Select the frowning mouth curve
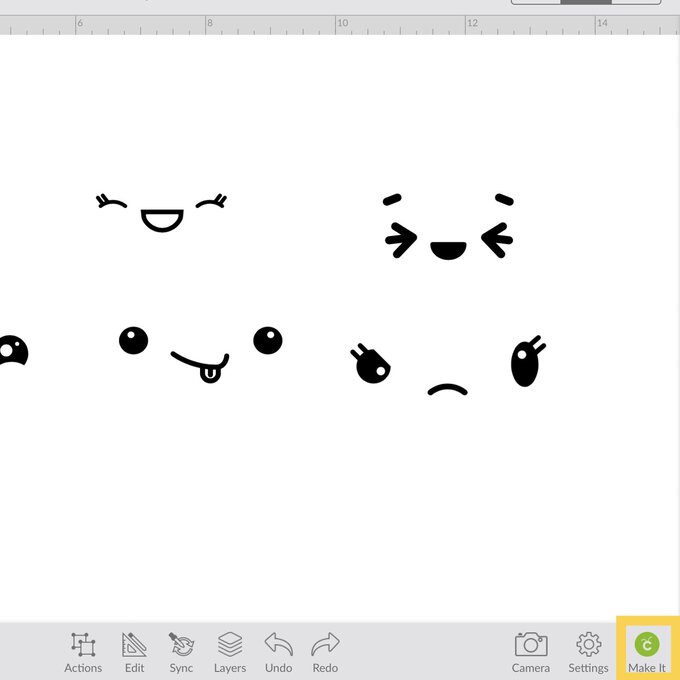This screenshot has width=680, height=680. click(447, 389)
